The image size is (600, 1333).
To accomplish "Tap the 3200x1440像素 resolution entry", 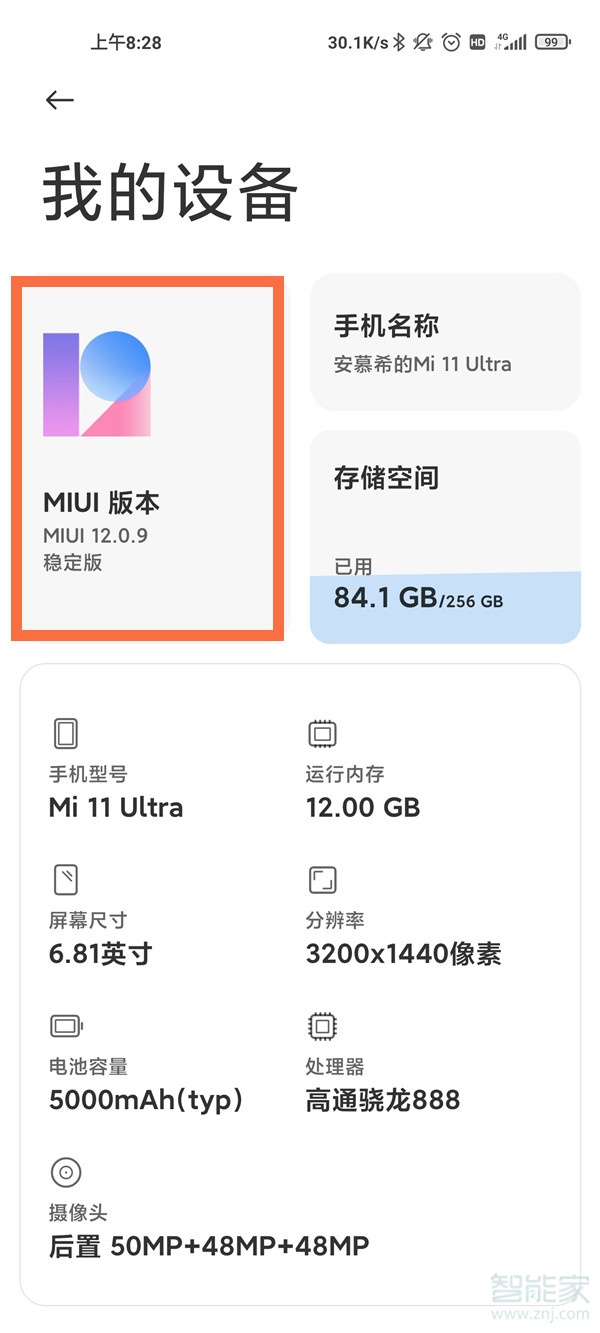I will click(403, 954).
